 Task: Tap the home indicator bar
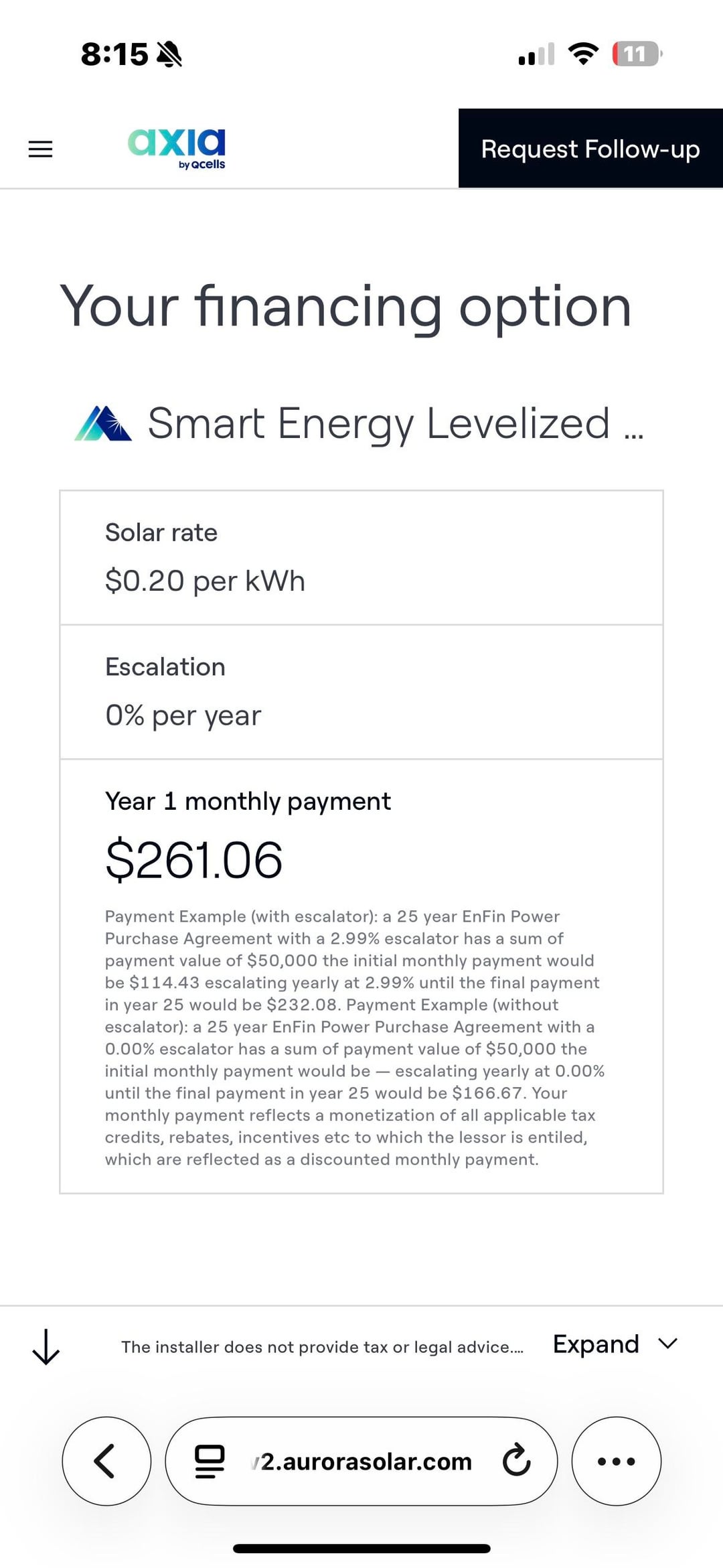pos(361,1548)
